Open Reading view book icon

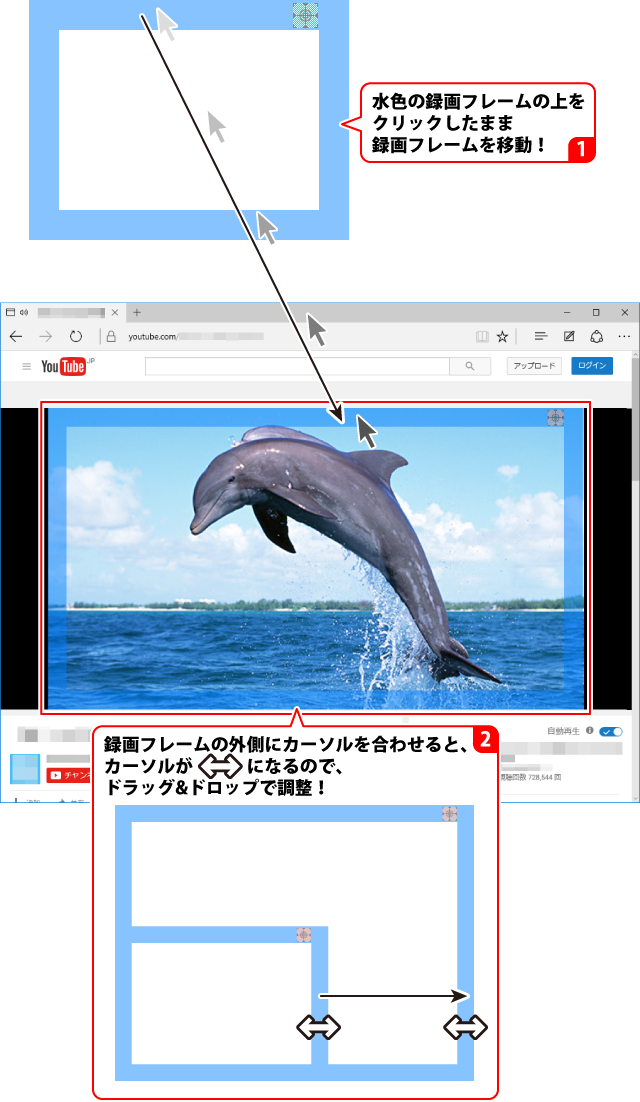(x=482, y=337)
